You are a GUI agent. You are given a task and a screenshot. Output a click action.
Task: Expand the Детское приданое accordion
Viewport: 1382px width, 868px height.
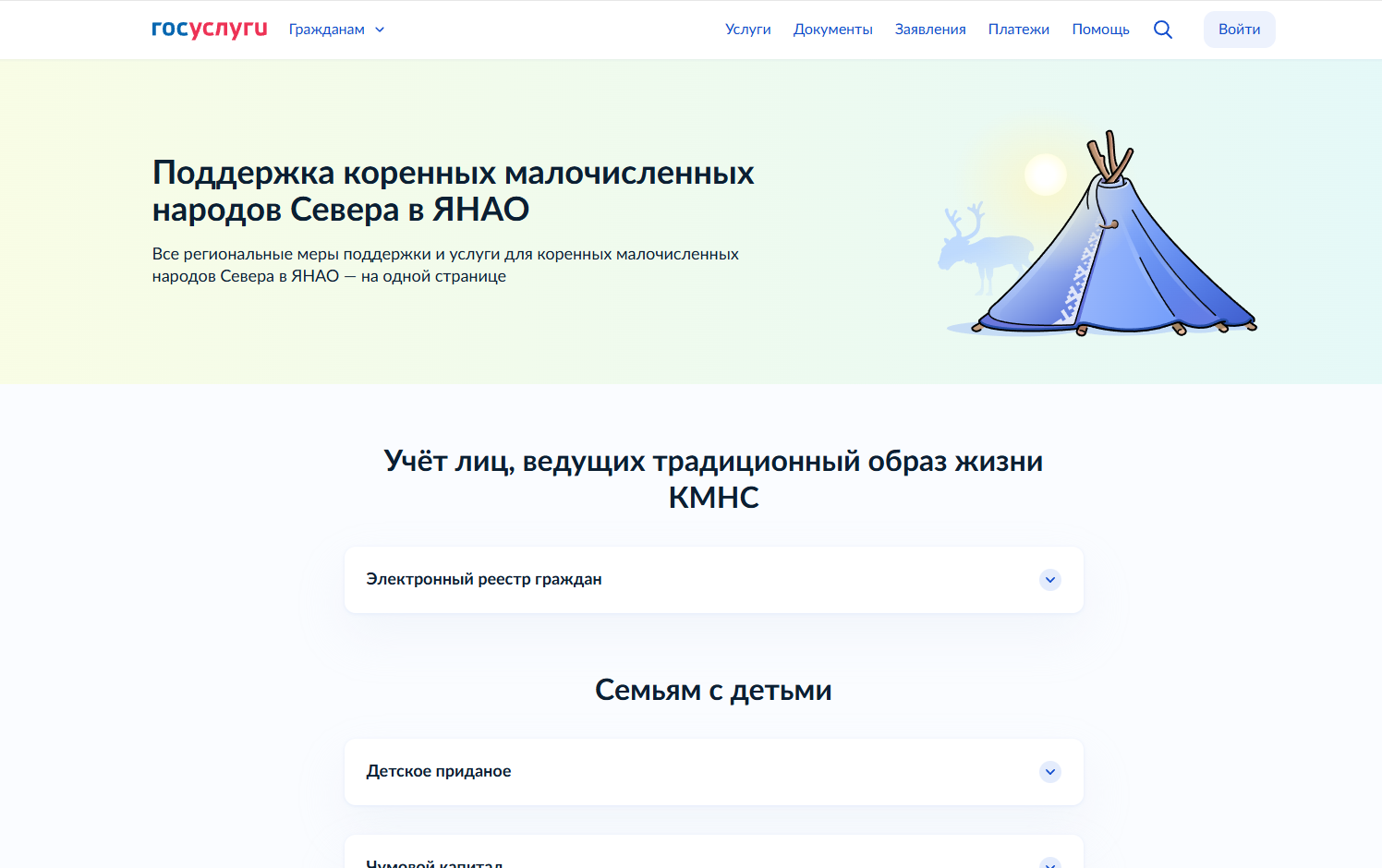439,772
